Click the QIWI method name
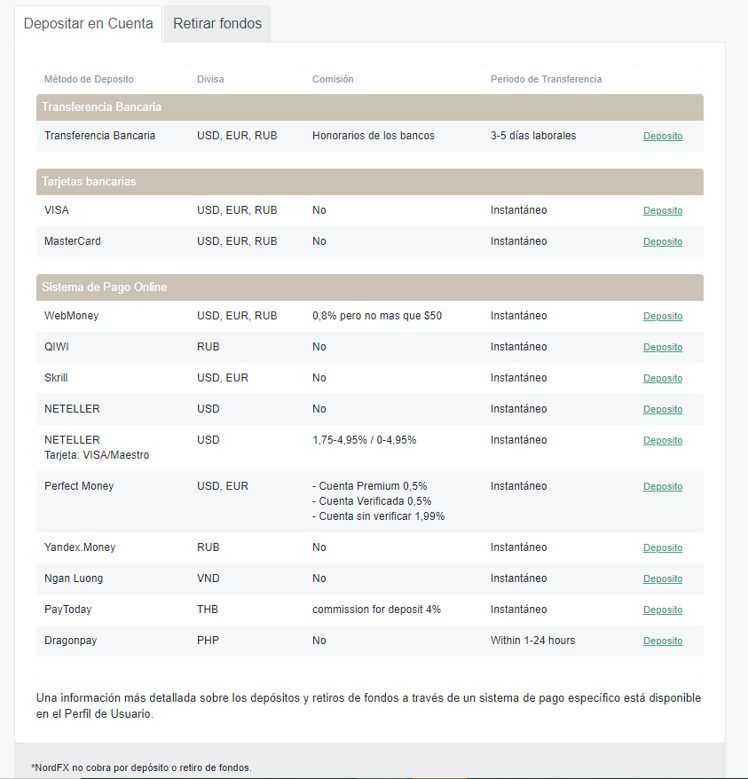 coord(57,347)
